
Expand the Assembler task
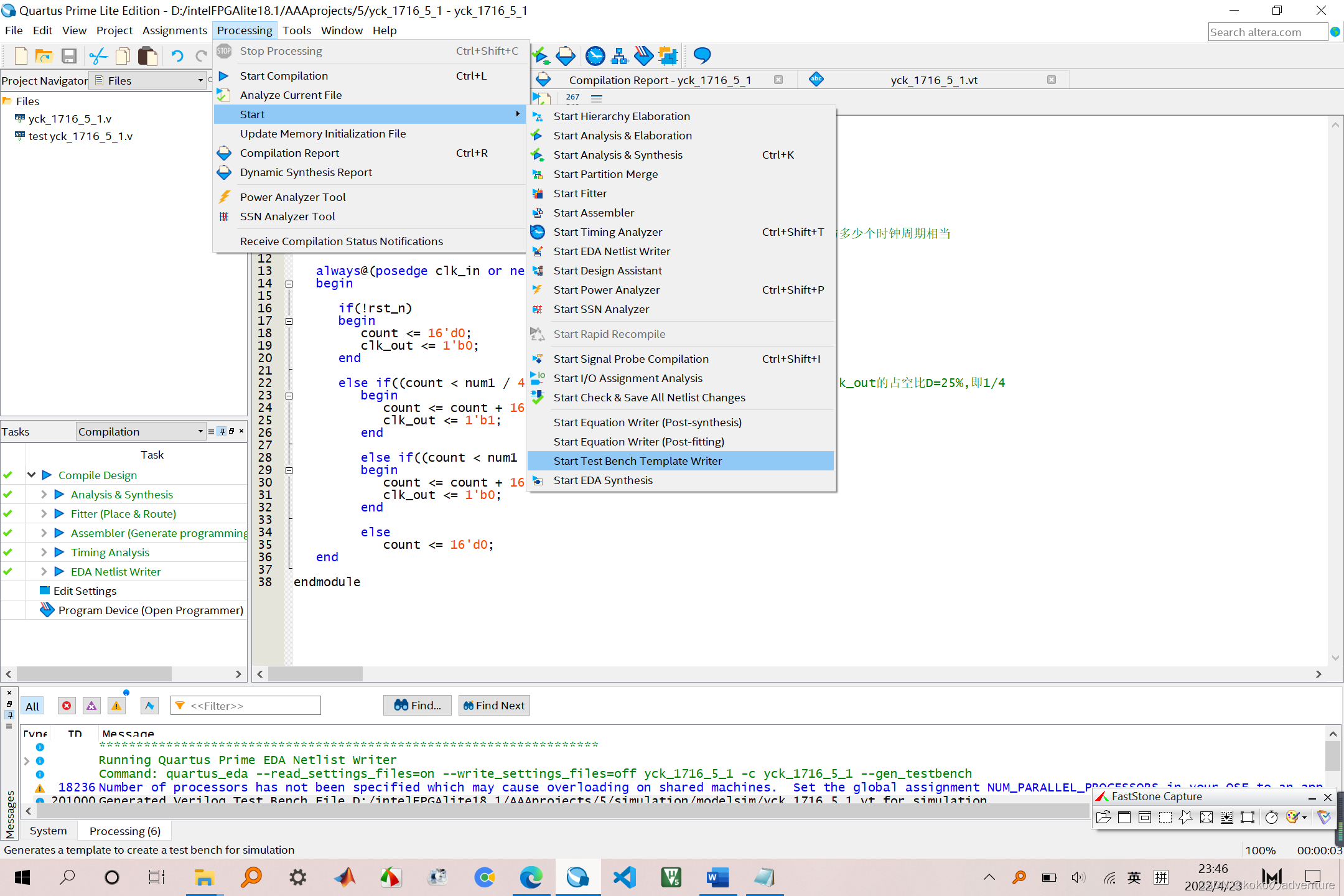point(44,533)
